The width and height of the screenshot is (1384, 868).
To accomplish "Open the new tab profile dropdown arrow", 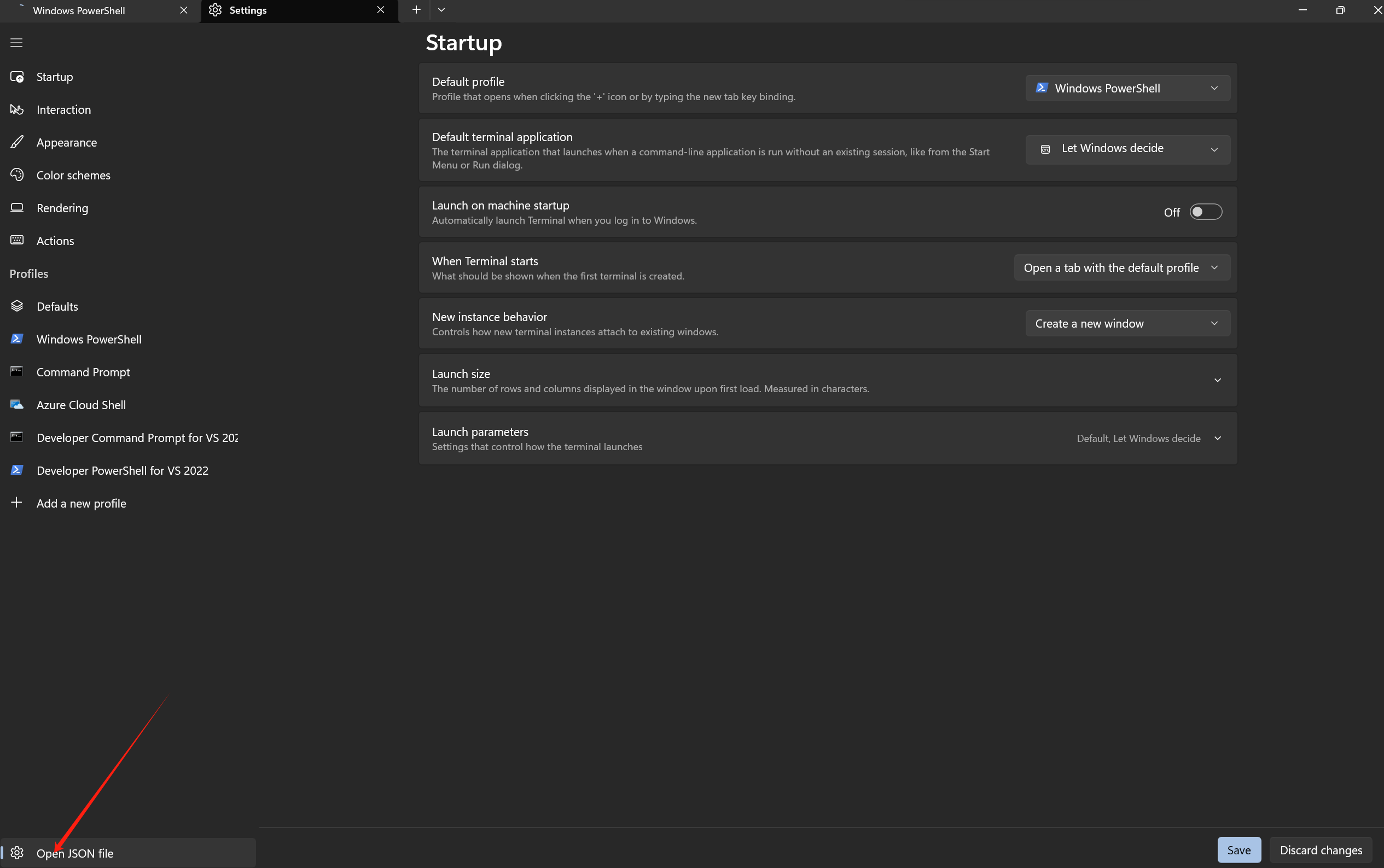I will (441, 10).
